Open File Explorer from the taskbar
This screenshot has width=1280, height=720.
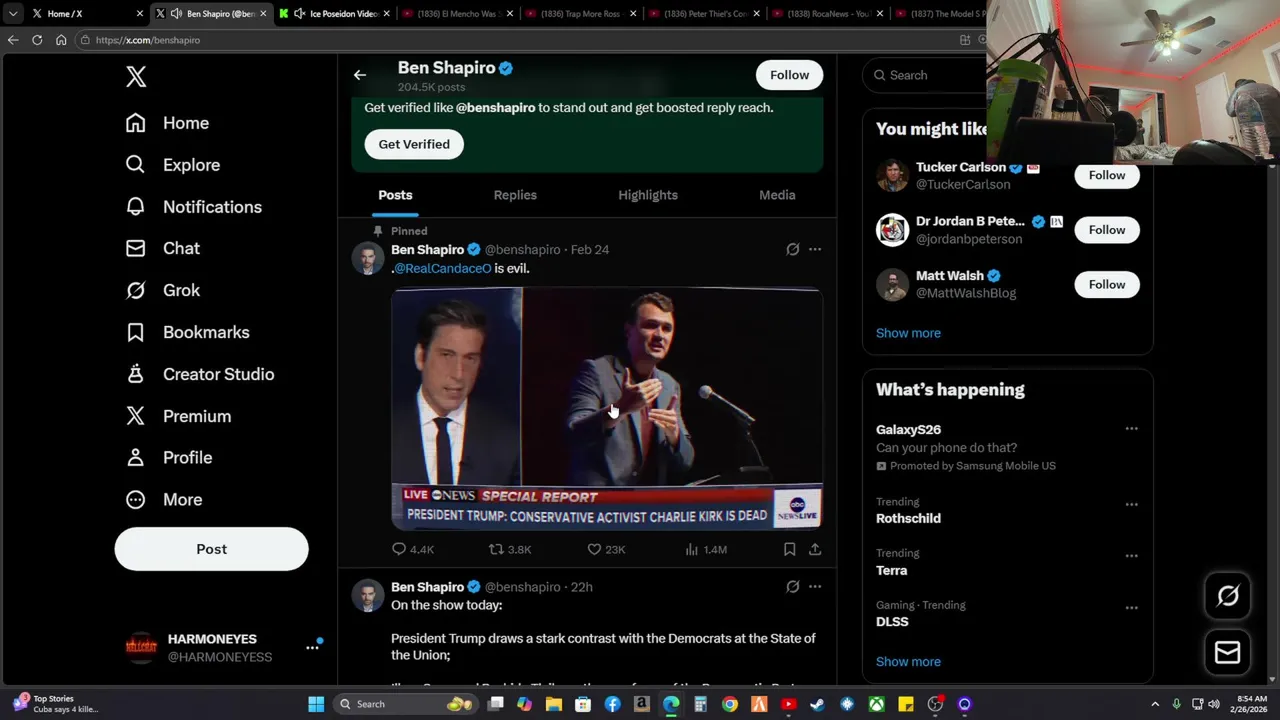click(554, 704)
